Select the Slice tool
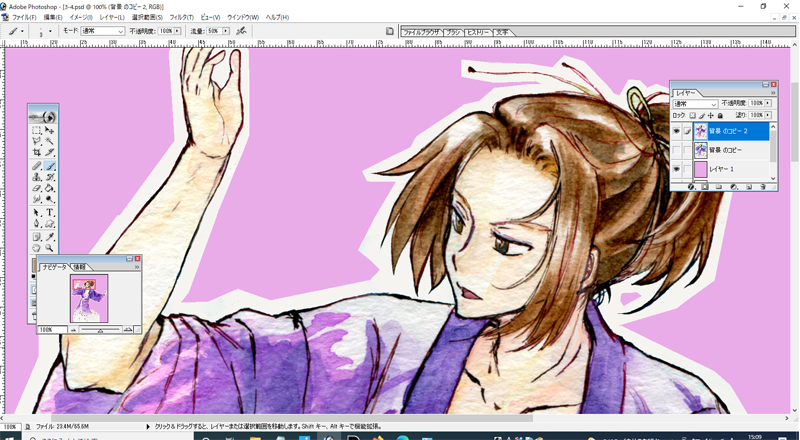 coord(49,152)
